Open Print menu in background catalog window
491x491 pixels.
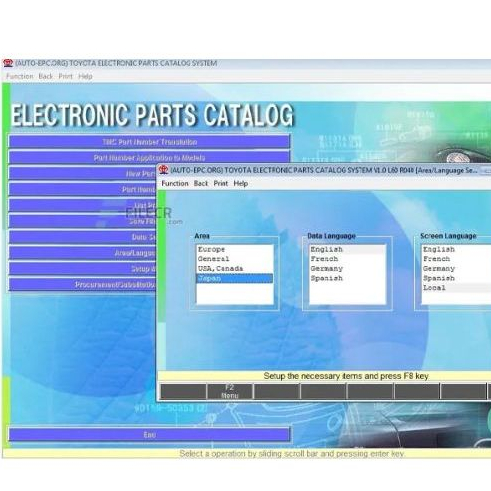65,76
